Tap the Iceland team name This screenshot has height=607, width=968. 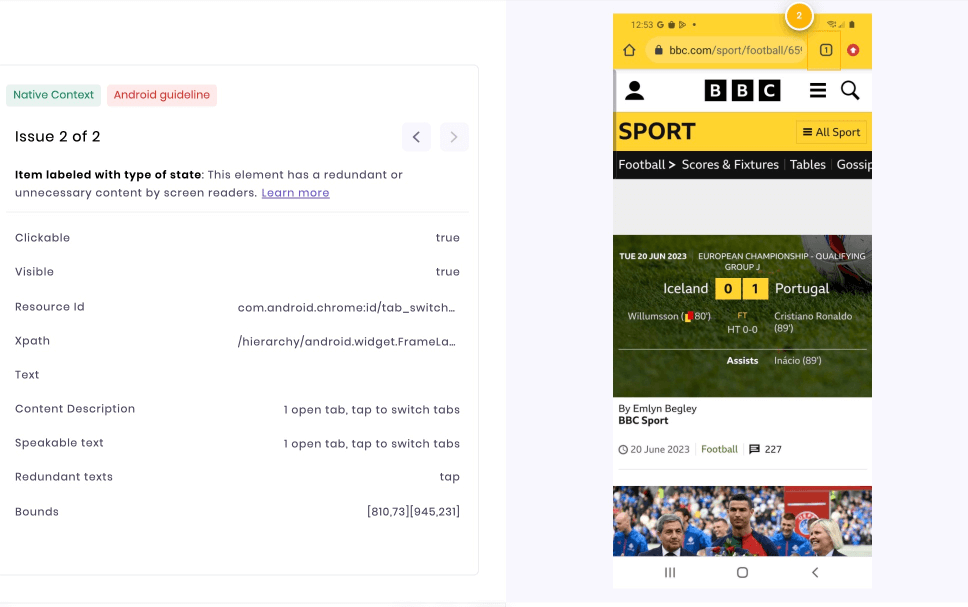tap(685, 288)
